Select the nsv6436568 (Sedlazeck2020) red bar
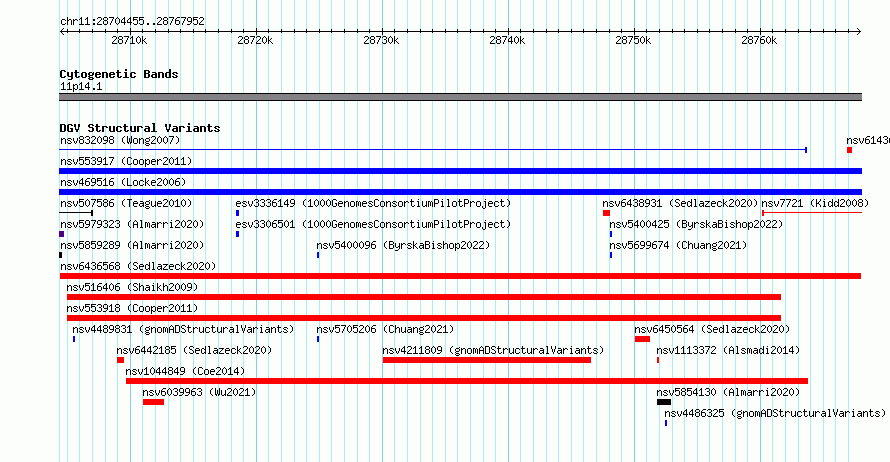The width and height of the screenshot is (890, 462). 460,276
